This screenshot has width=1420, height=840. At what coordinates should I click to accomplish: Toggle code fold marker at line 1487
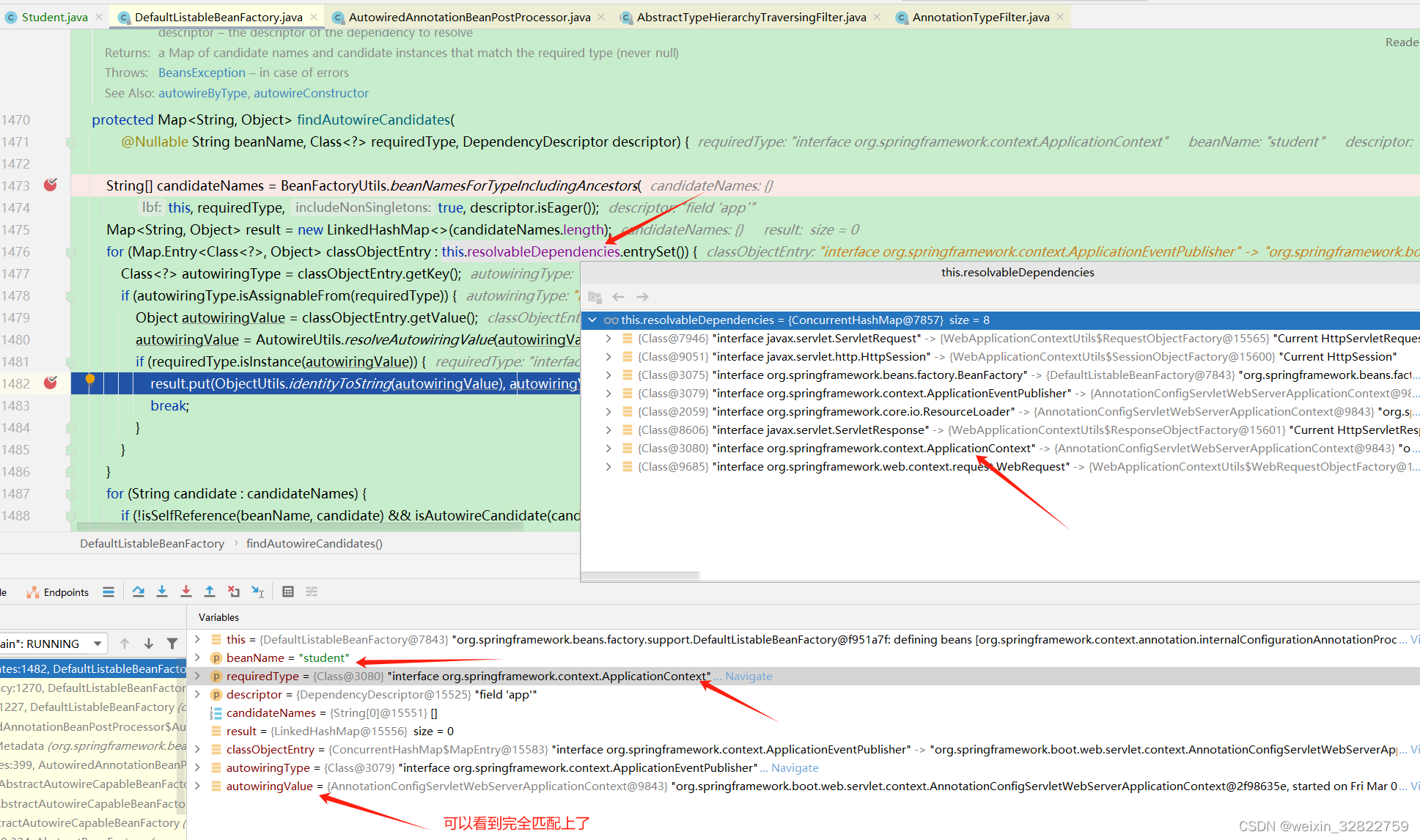[x=70, y=494]
